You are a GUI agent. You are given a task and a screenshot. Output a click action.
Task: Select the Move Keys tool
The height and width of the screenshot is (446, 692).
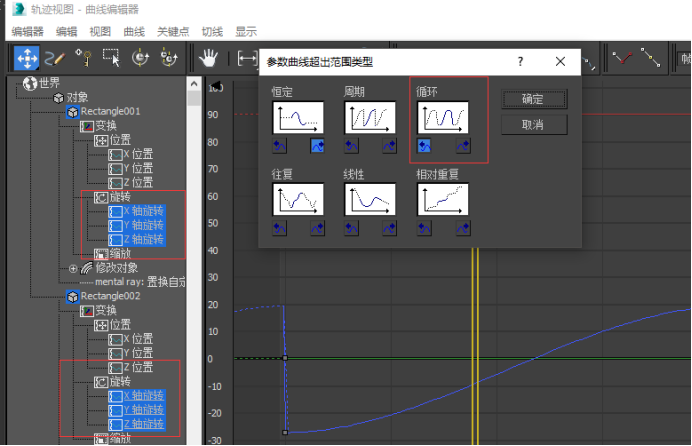click(x=27, y=58)
